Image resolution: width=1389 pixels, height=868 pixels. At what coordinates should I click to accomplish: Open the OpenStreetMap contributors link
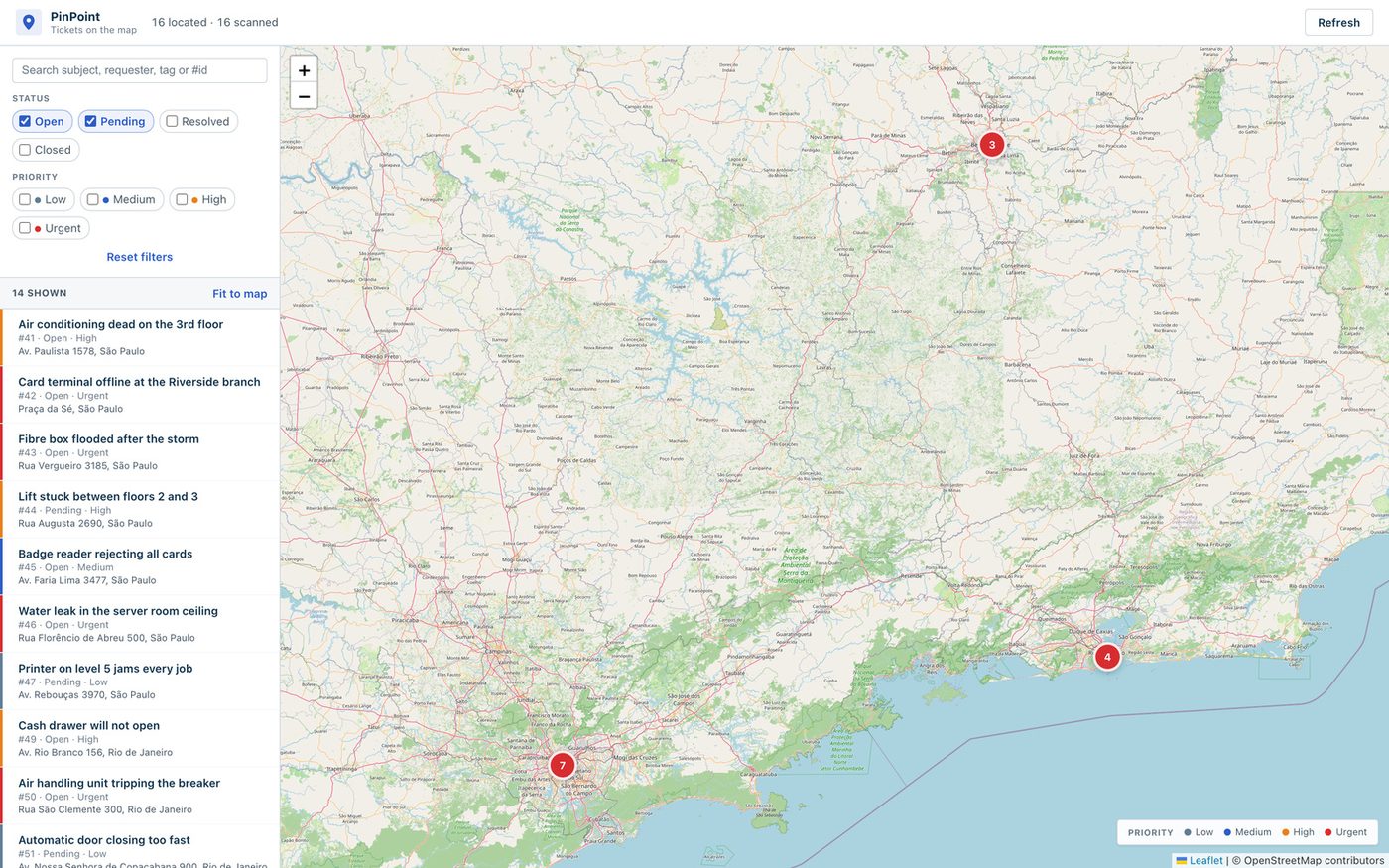[x=1314, y=860]
